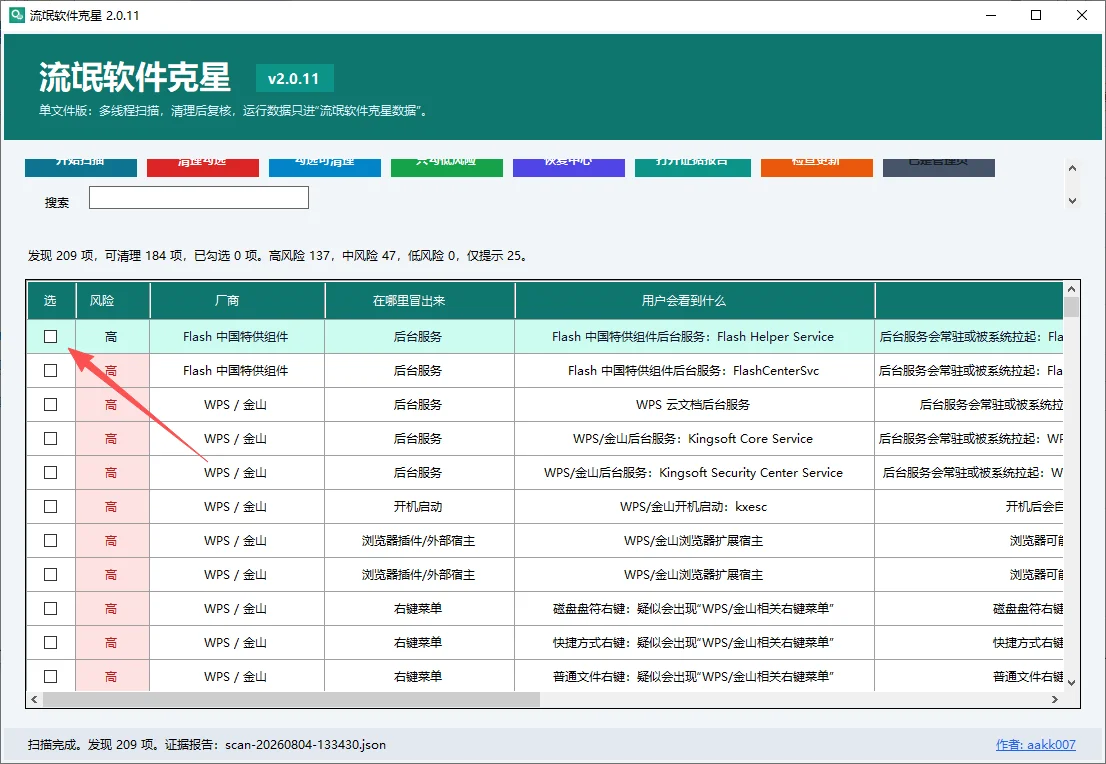Click the table's horizontal scroll-right arrow
This screenshot has width=1106, height=764.
[1055, 699]
